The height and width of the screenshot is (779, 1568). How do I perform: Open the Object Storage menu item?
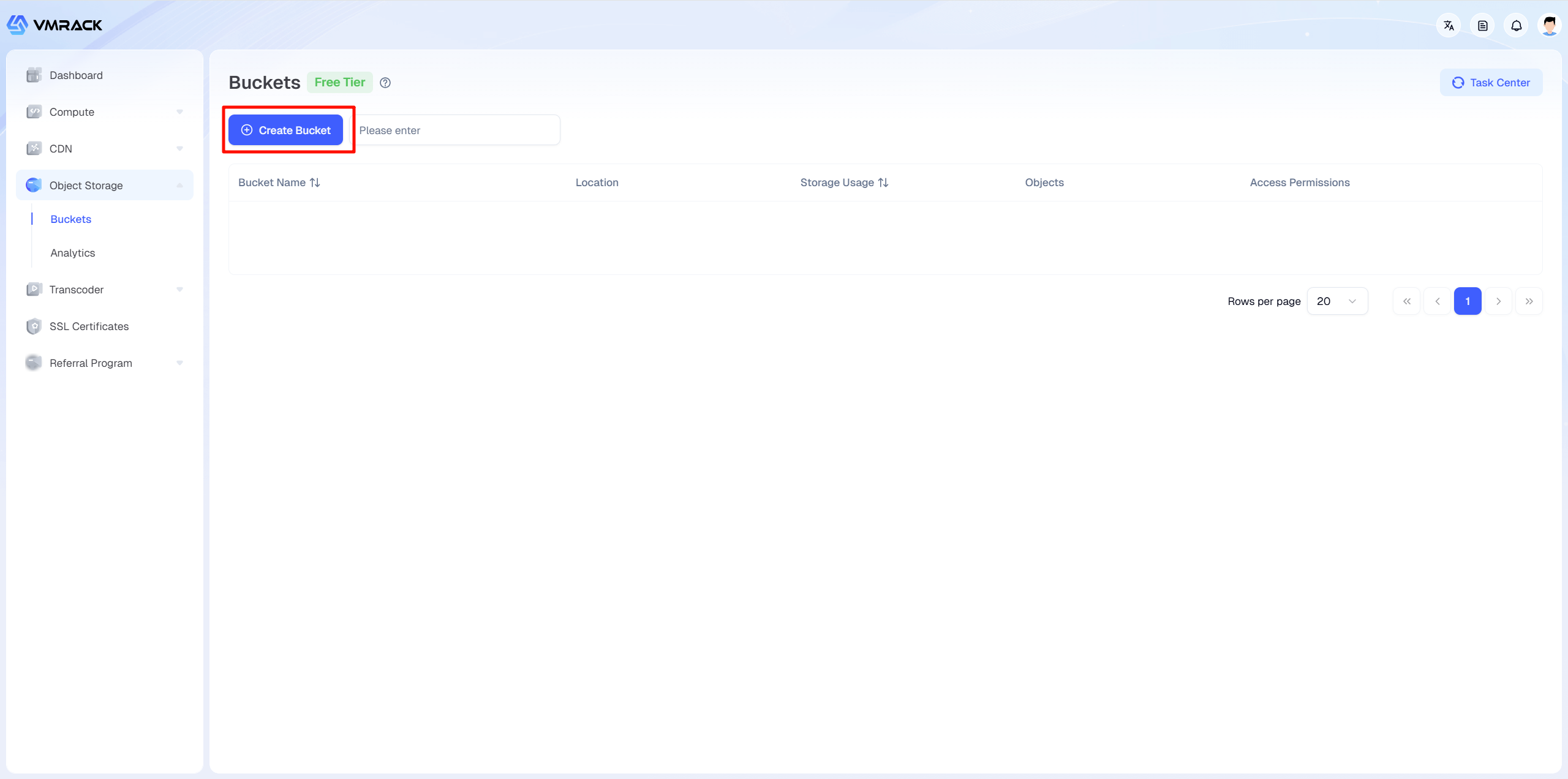pyautogui.click(x=105, y=185)
